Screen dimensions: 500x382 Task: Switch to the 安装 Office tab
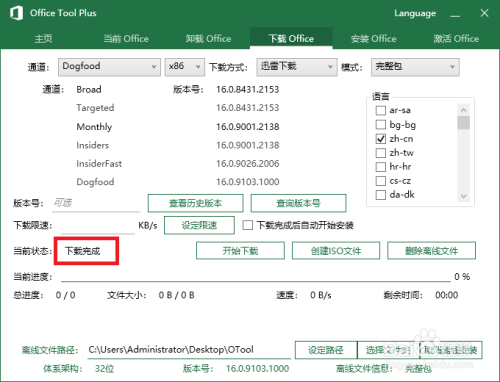tap(373, 39)
